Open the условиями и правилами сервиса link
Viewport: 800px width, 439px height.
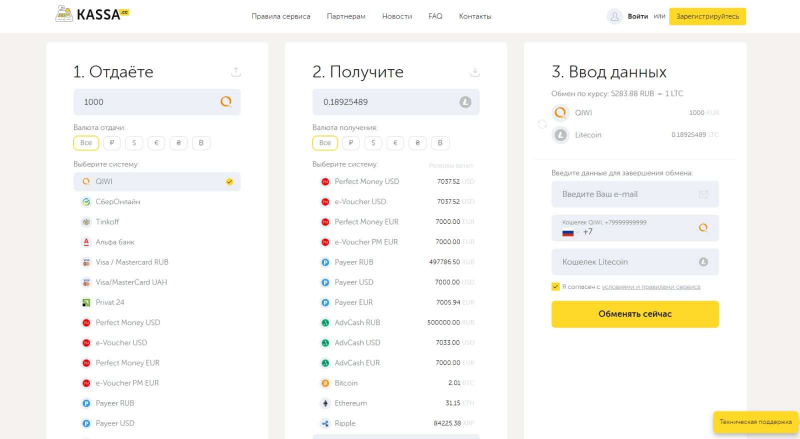tap(651, 287)
